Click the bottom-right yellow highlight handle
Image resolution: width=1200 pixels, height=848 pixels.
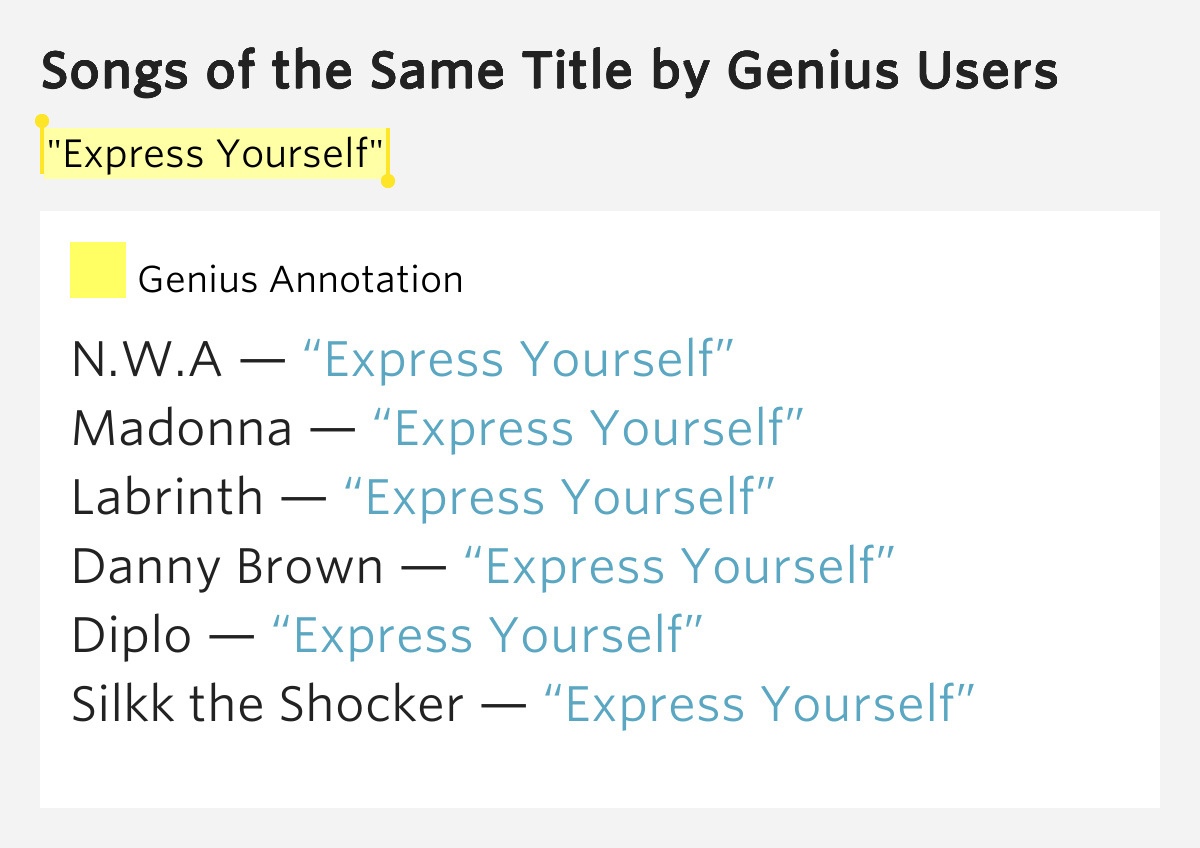click(x=389, y=181)
